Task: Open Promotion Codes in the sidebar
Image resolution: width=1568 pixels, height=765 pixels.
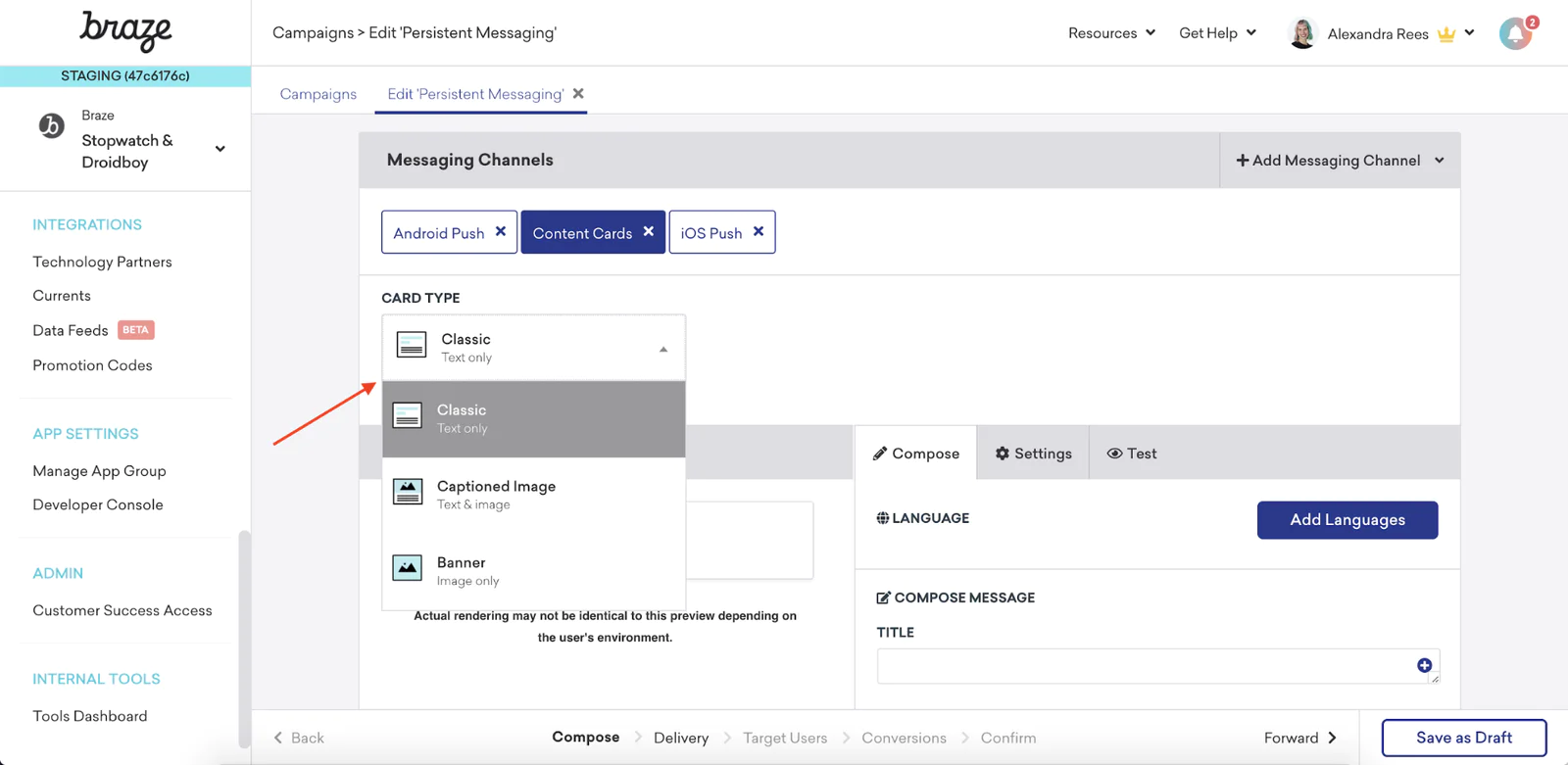Action: [92, 365]
